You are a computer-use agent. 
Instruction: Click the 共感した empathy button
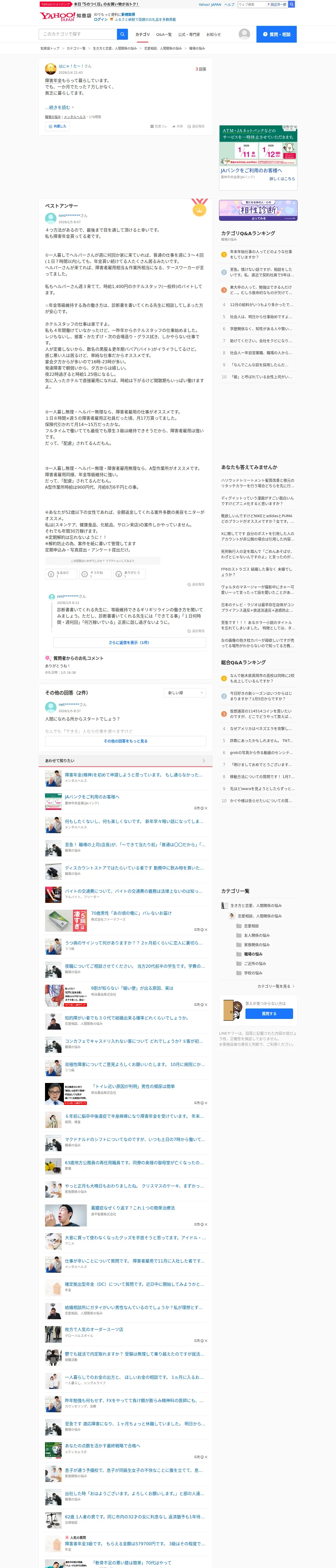point(57,126)
